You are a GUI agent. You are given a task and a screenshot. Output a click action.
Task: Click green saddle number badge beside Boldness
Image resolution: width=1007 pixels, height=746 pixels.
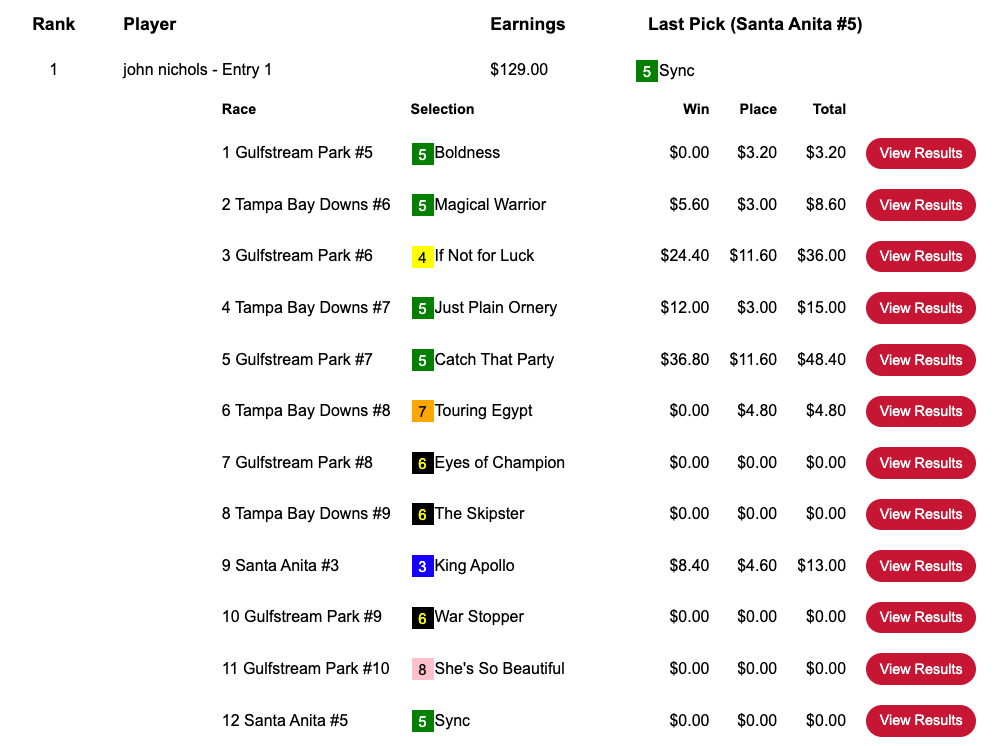click(422, 154)
